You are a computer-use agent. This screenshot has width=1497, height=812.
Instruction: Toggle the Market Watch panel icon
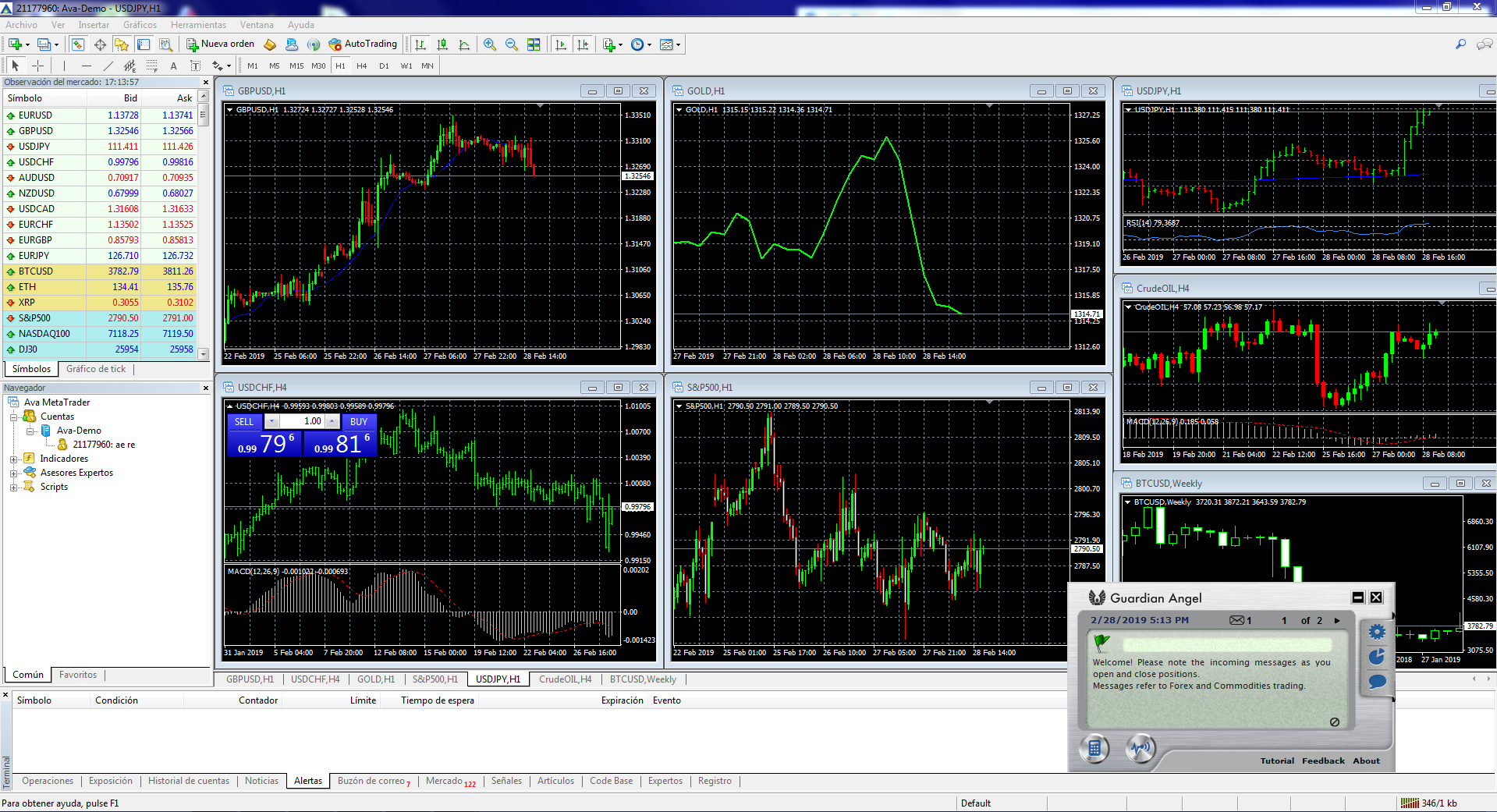click(78, 44)
